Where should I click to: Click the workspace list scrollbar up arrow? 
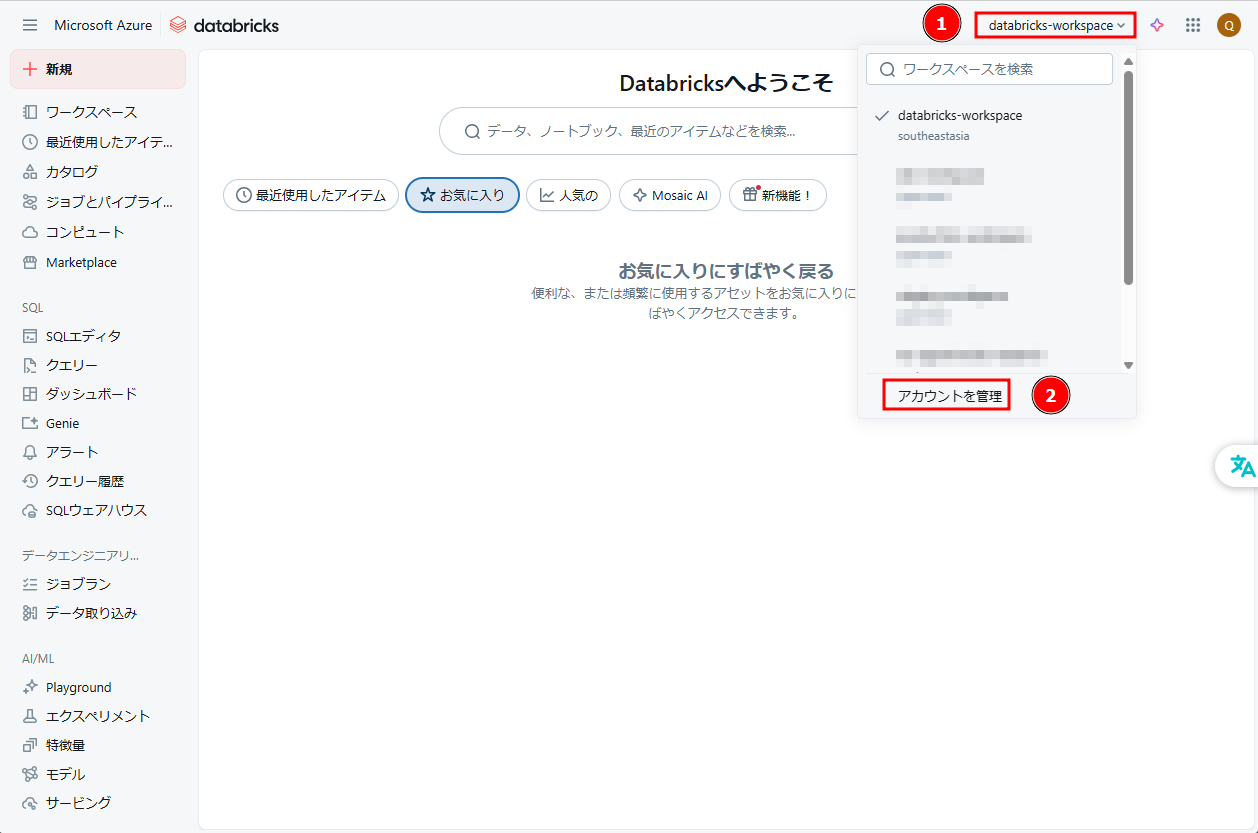(1128, 62)
